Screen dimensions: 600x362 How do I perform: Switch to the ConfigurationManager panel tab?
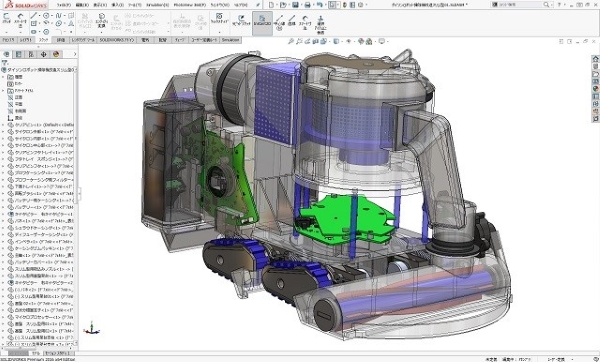point(31,54)
